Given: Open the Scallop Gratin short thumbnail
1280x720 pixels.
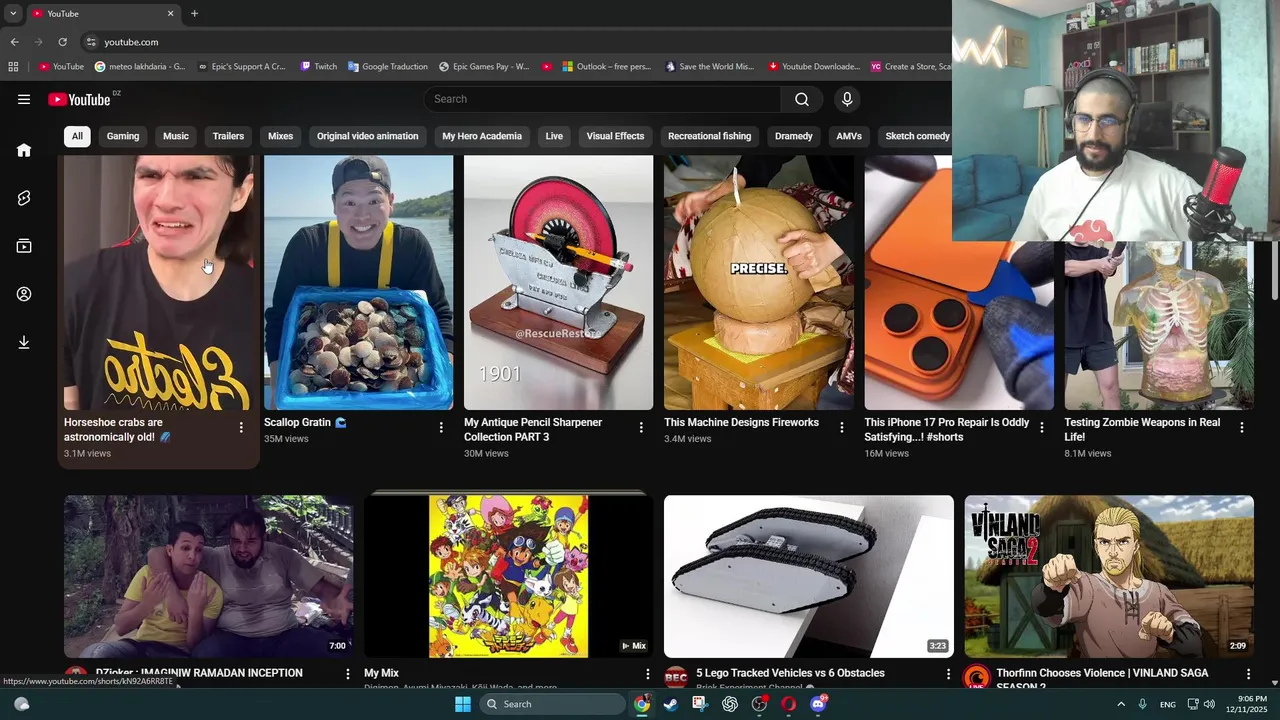Looking at the screenshot, I should coord(358,282).
